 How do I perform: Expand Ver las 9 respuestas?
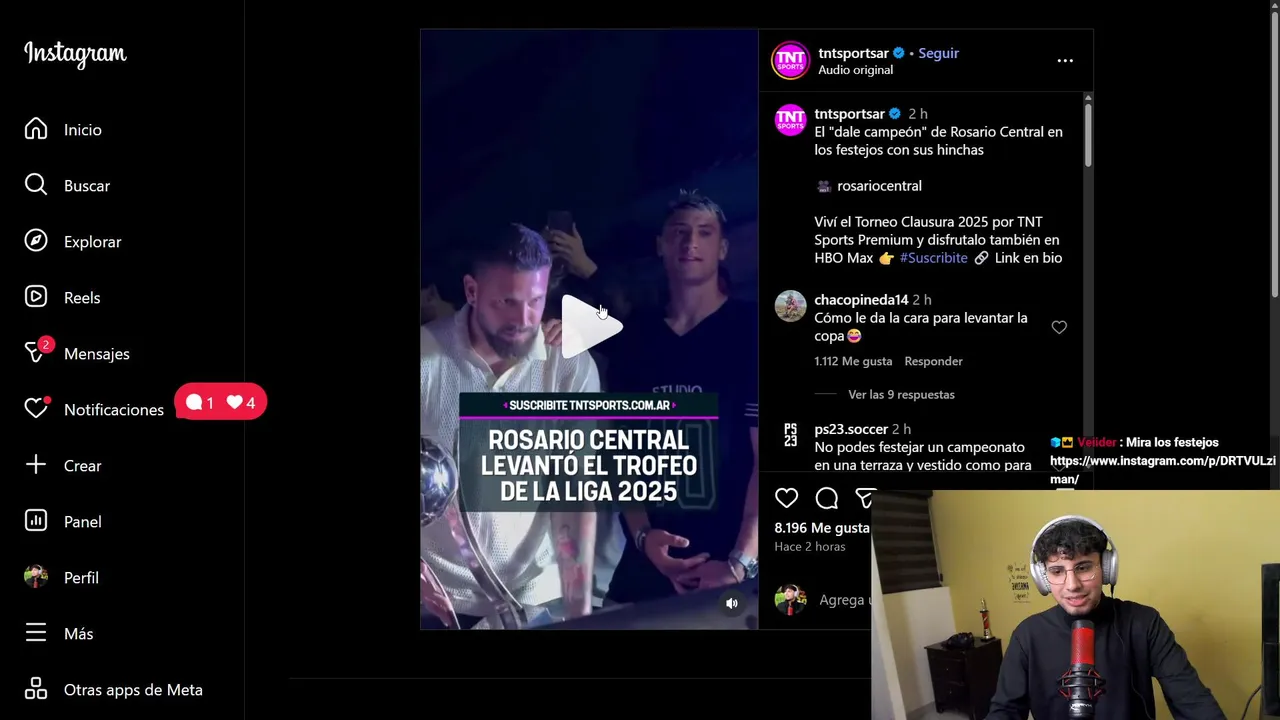tap(901, 394)
